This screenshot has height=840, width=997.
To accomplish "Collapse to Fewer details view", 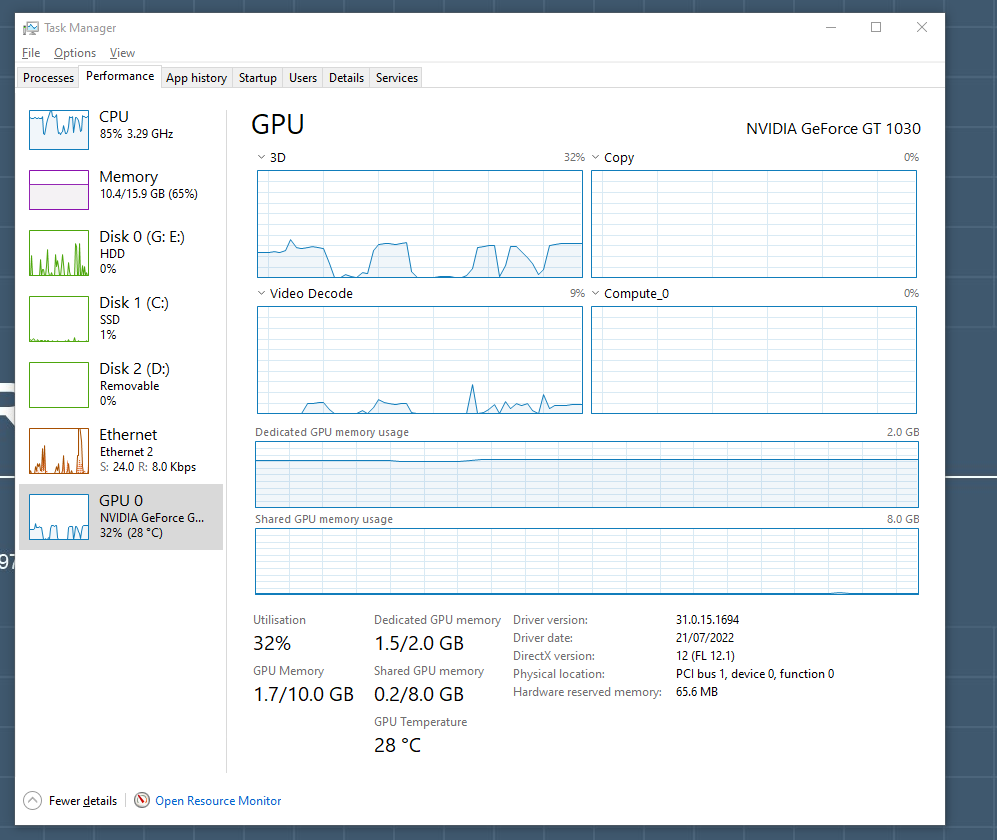I will click(70, 800).
